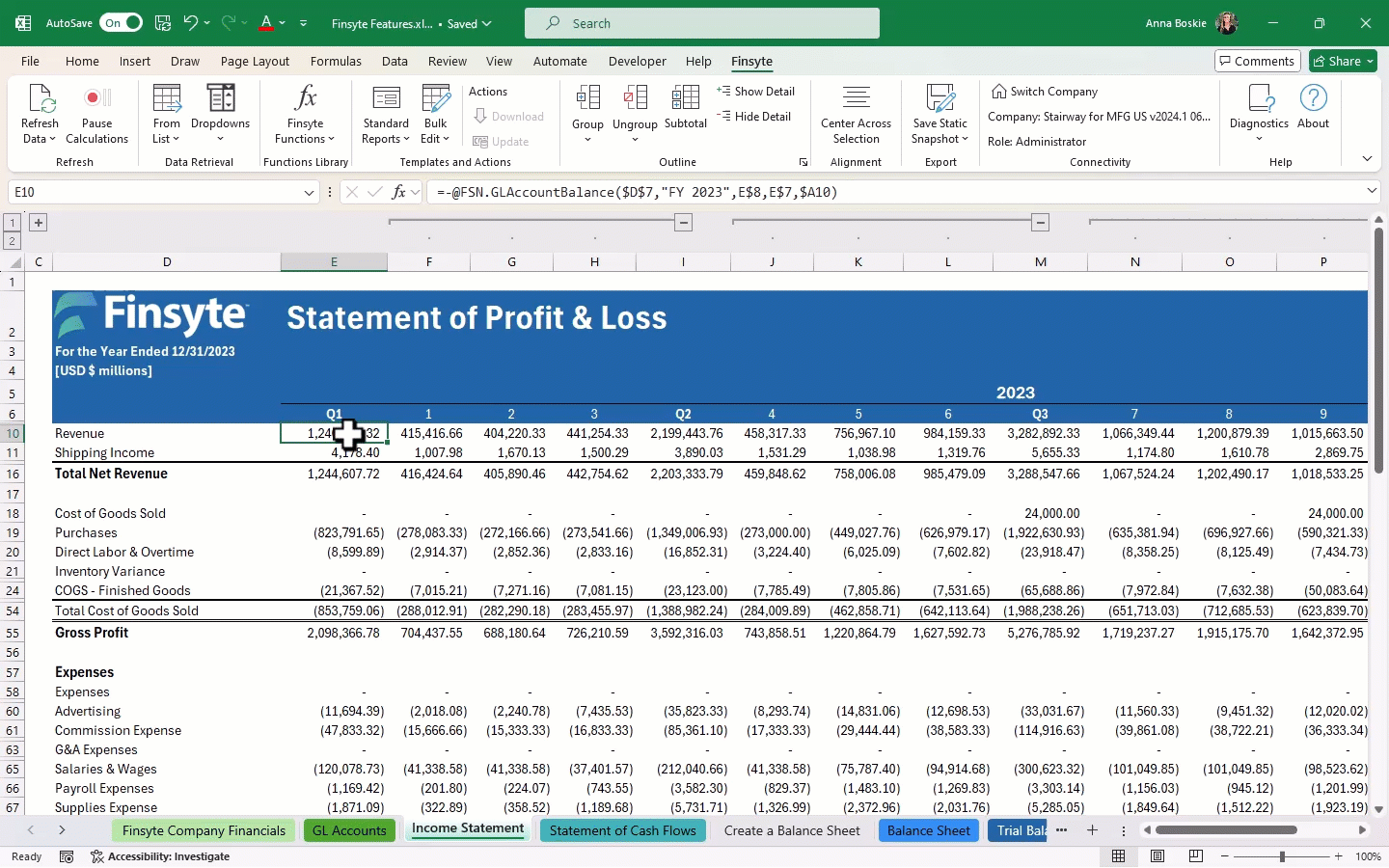
Task: Click the Insert Function fx button
Action: point(398,192)
